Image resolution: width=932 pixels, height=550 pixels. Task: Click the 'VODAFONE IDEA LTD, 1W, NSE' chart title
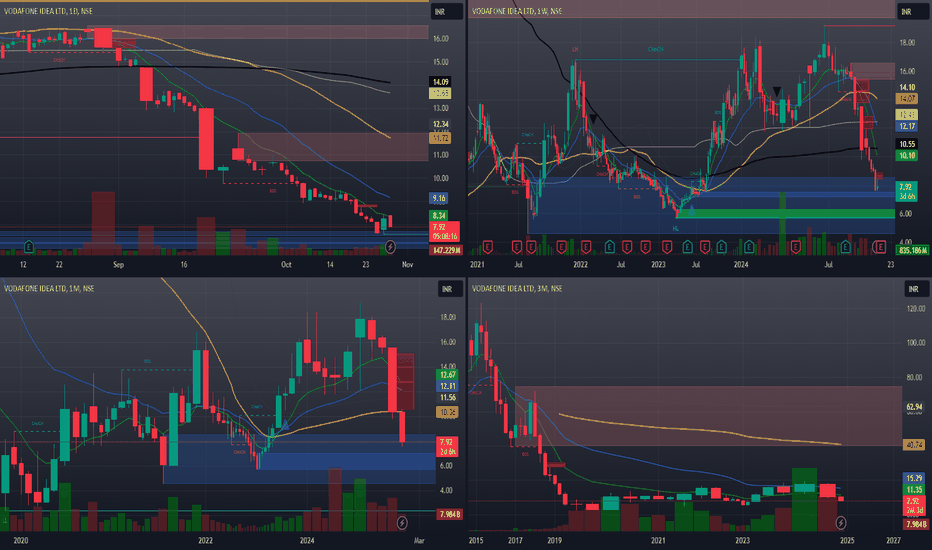click(517, 11)
